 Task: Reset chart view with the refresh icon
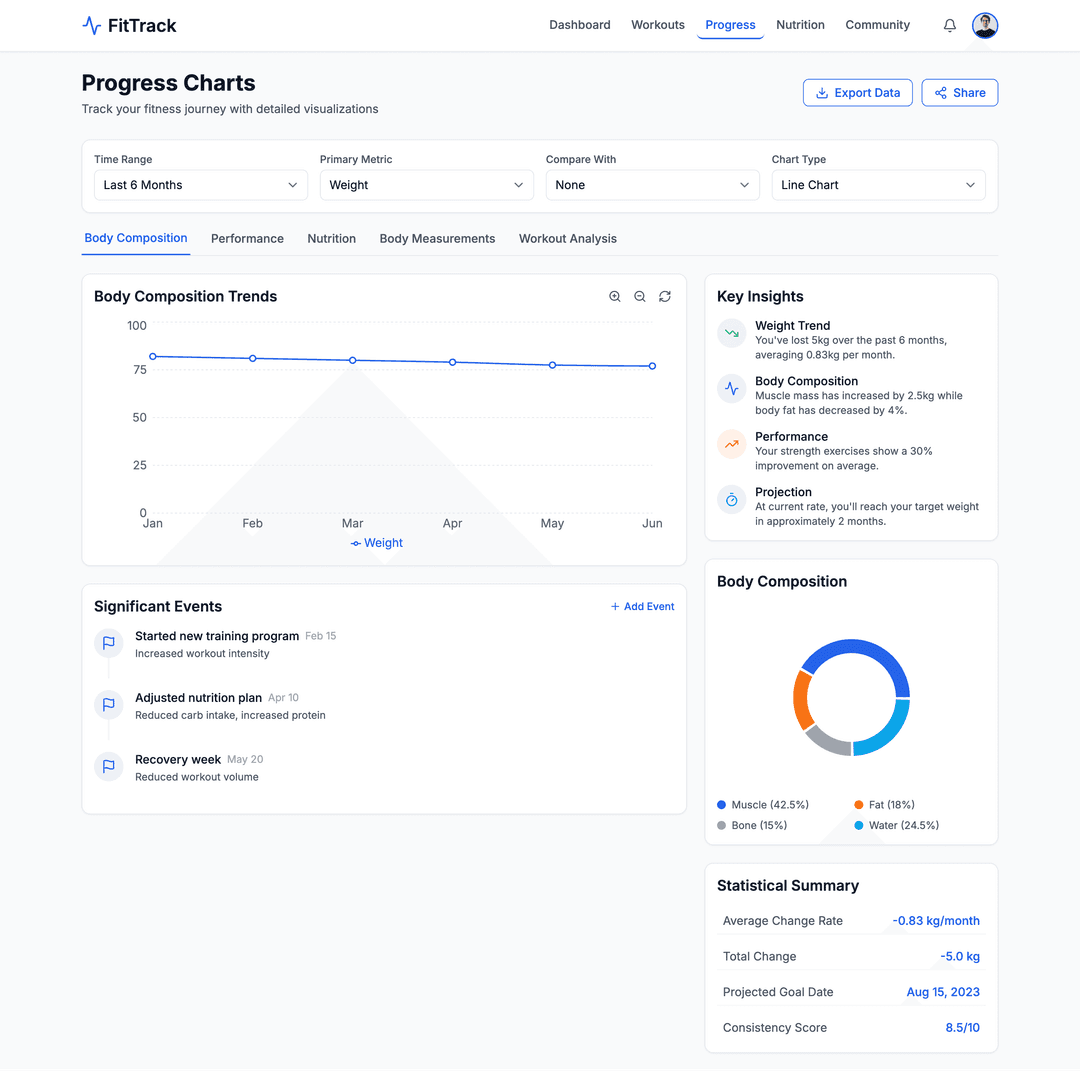coord(665,297)
